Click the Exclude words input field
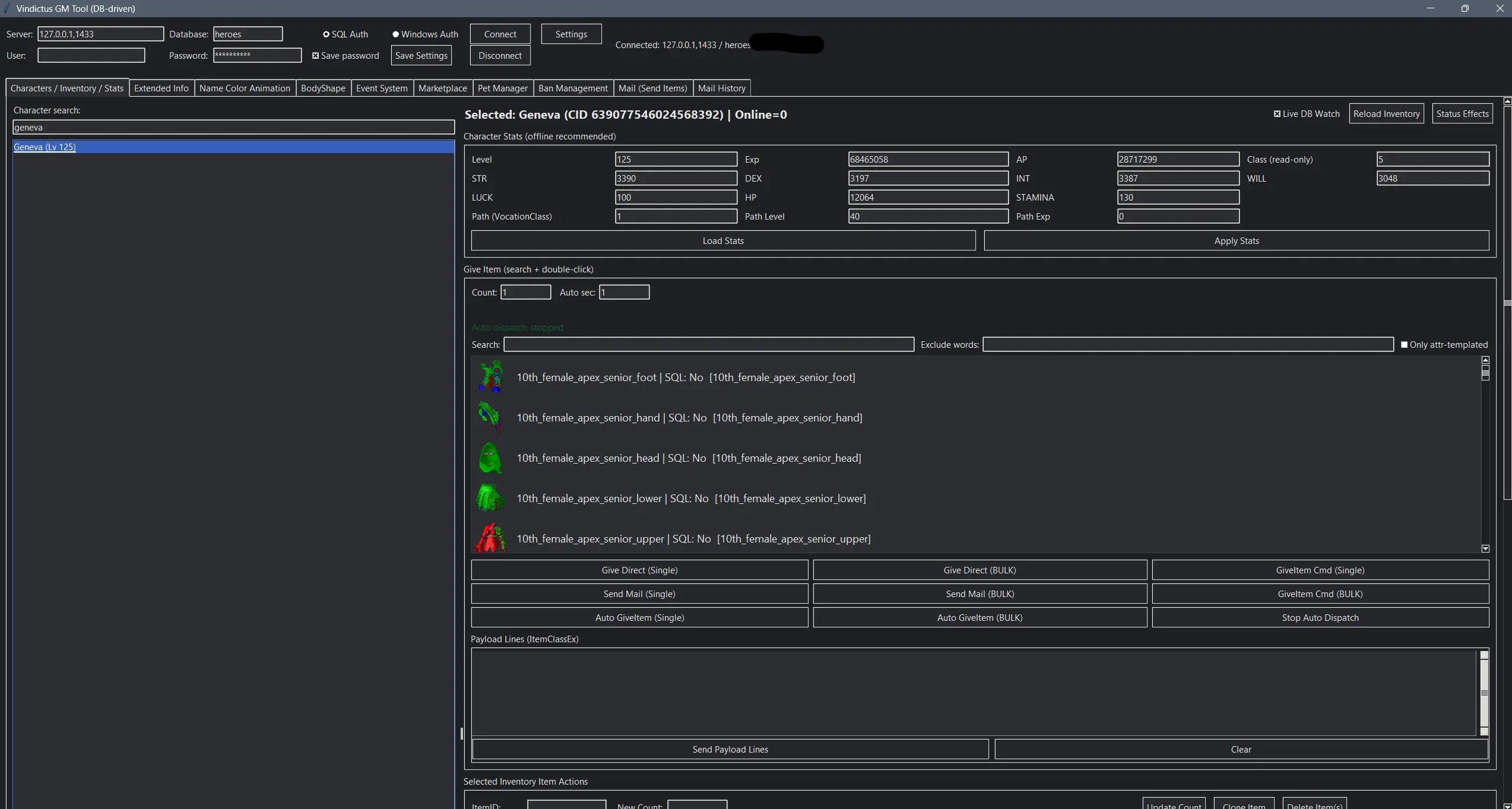This screenshot has height=809, width=1512. 1188,345
